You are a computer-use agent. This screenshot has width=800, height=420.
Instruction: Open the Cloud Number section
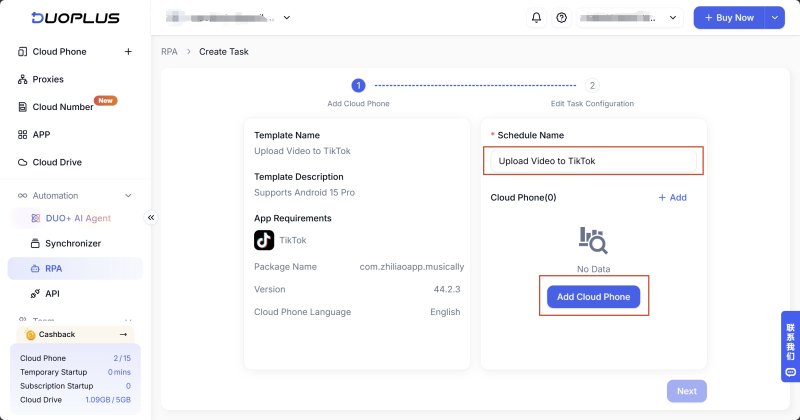pyautogui.click(x=63, y=107)
